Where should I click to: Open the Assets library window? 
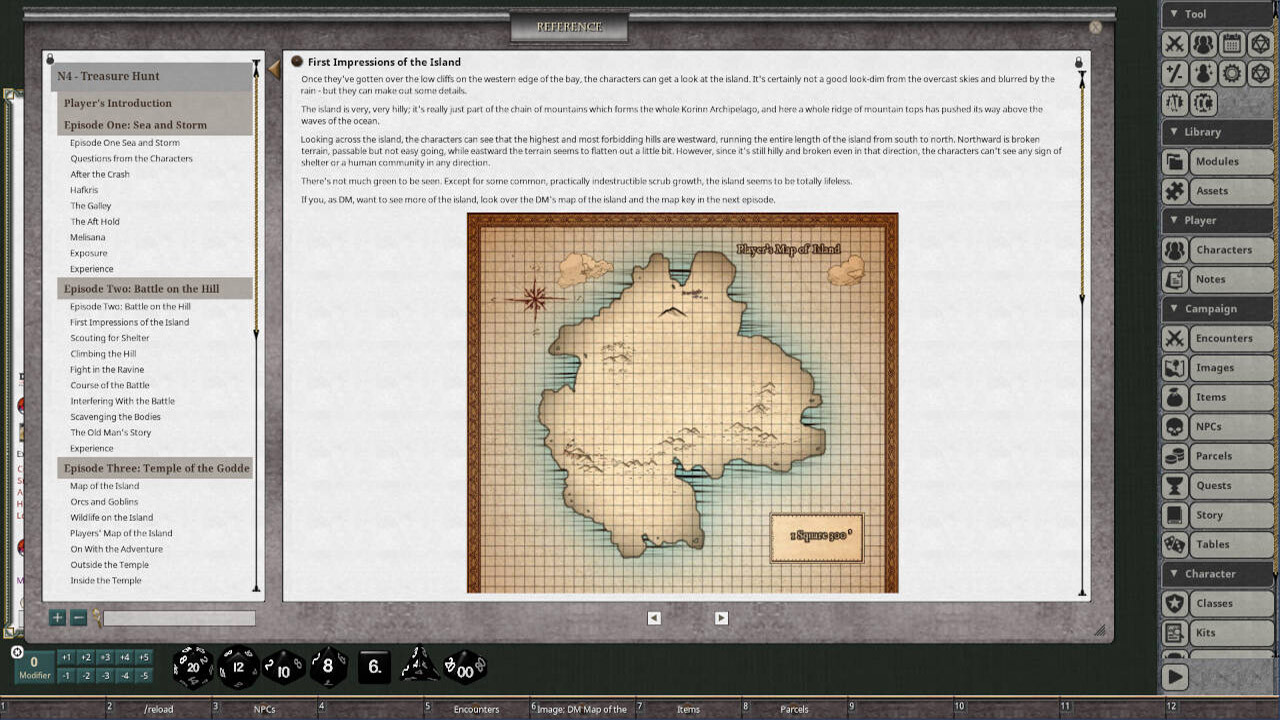[x=1218, y=190]
